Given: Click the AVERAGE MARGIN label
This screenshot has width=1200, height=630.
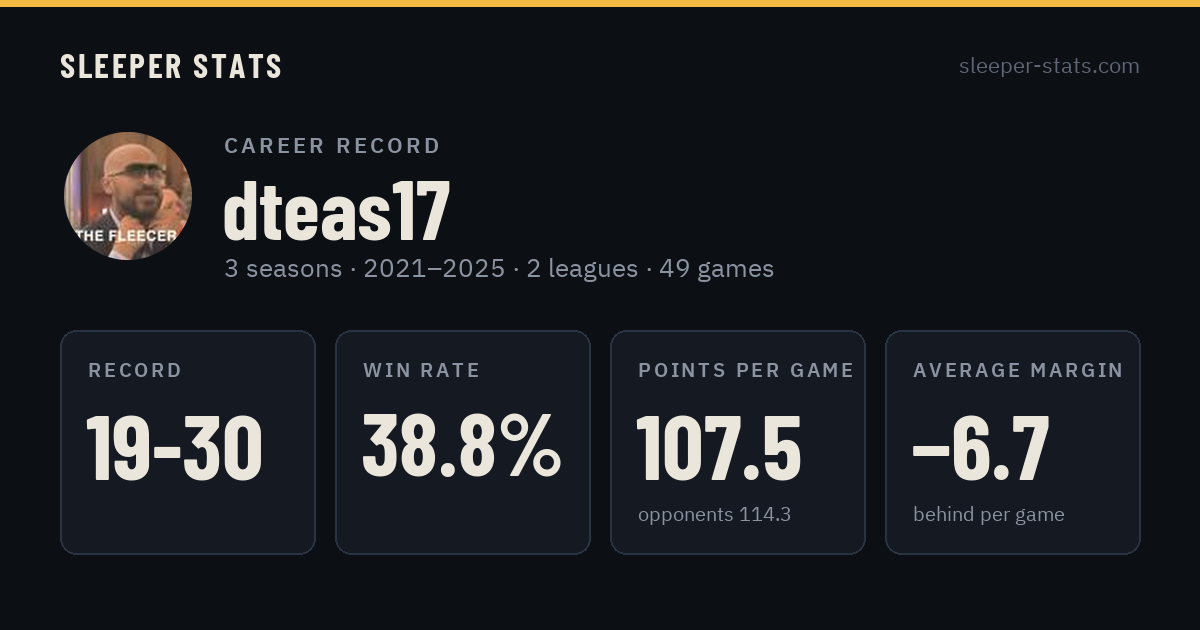Looking at the screenshot, I should click(x=1018, y=371).
